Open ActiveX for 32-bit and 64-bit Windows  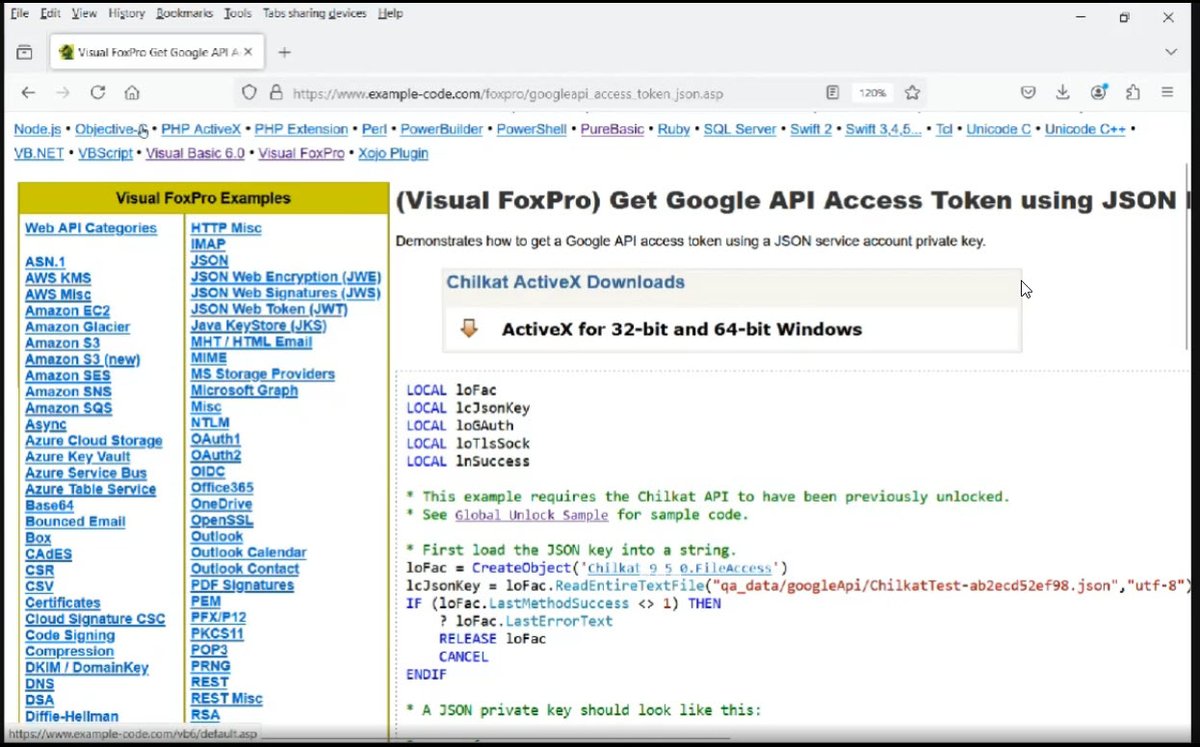click(682, 329)
